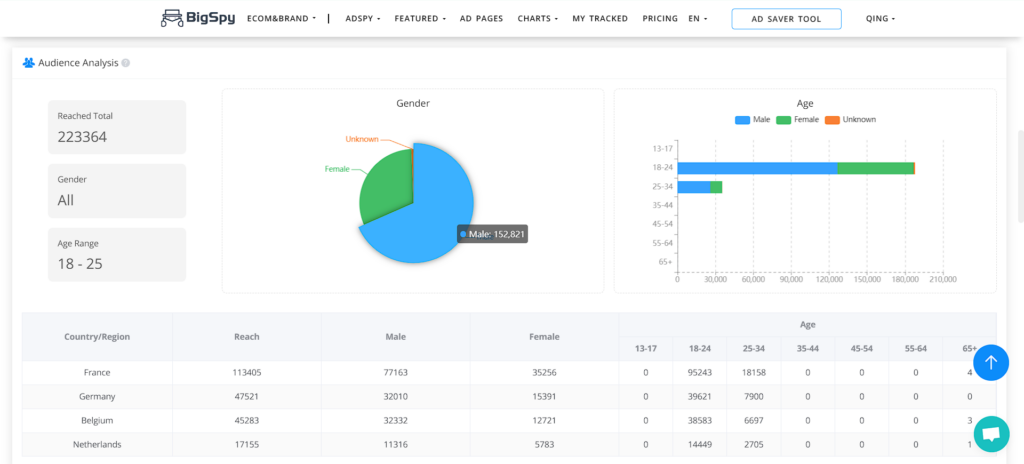
Task: Click the page vertical scrollbar
Action: pyautogui.click(x=1020, y=176)
